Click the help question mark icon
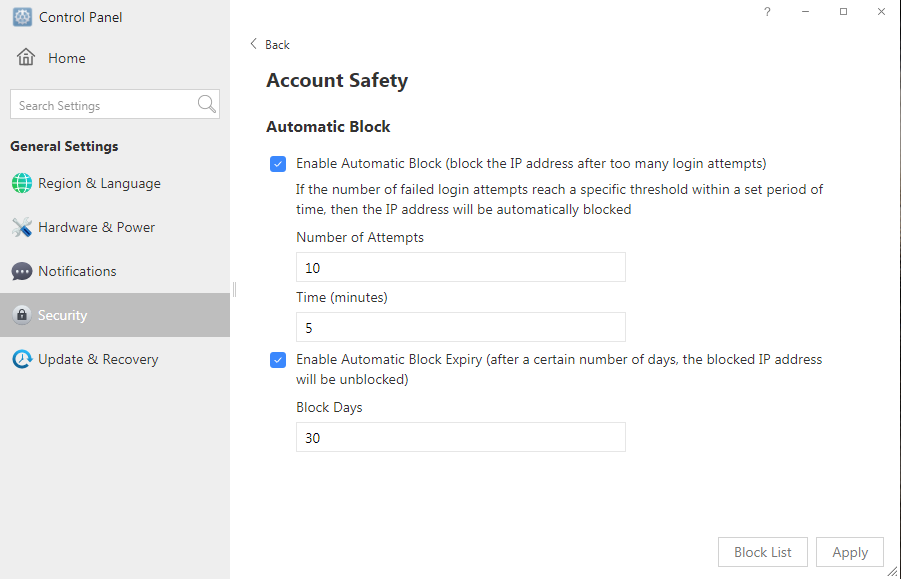This screenshot has height=579, width=901. [x=767, y=11]
